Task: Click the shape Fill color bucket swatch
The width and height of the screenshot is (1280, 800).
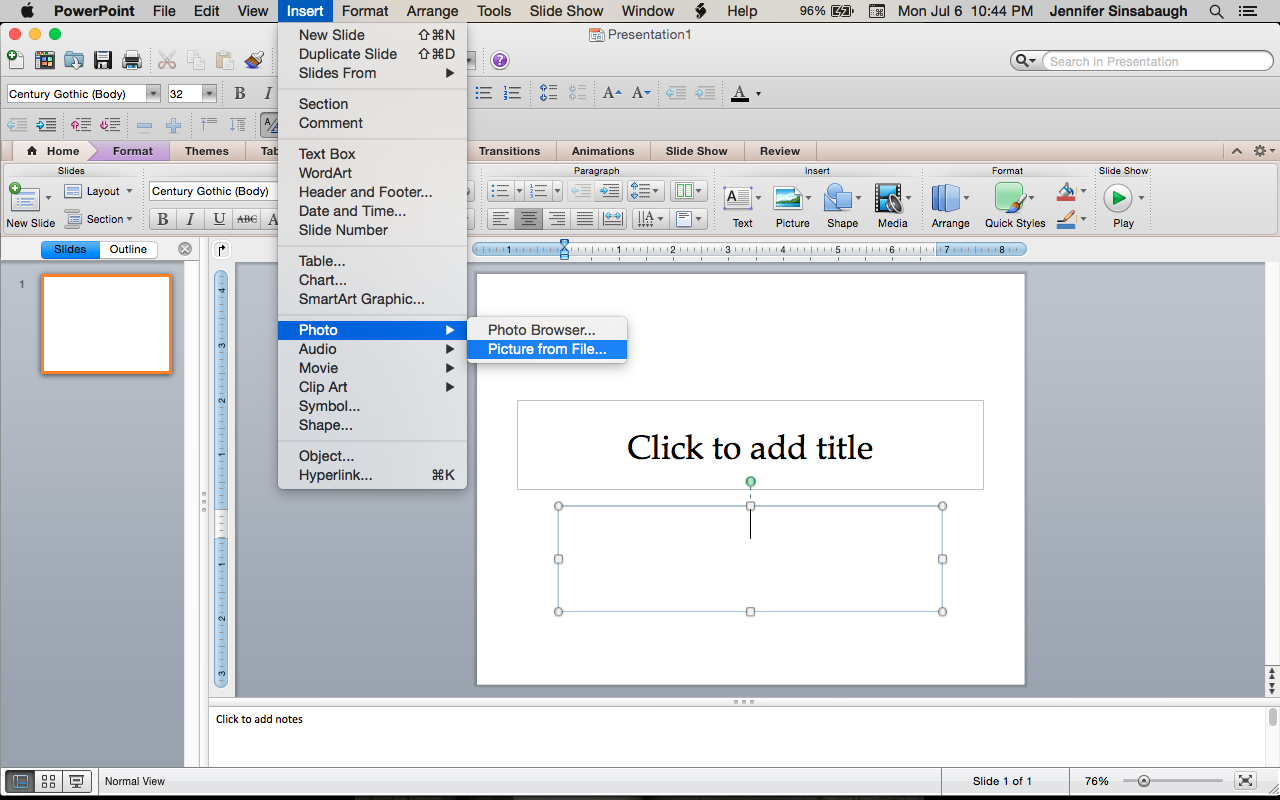Action: [1066, 191]
